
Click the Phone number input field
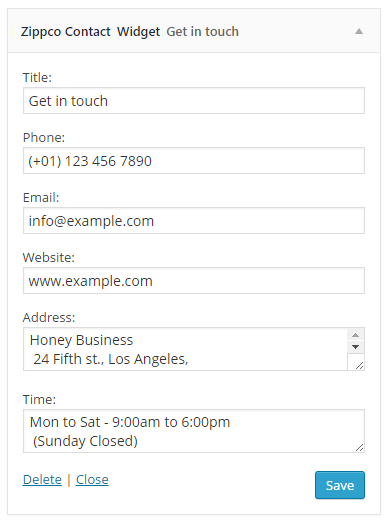pos(194,161)
